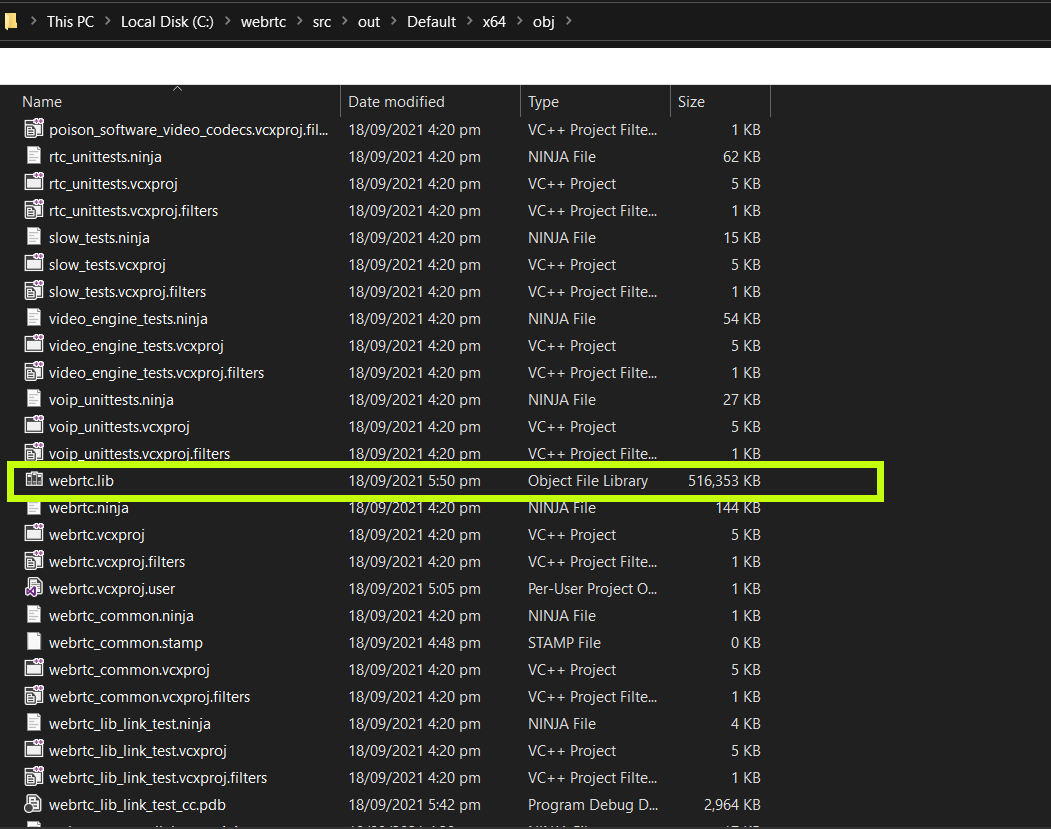Navigate to src folder breadcrumb
1051x829 pixels.
[322, 21]
